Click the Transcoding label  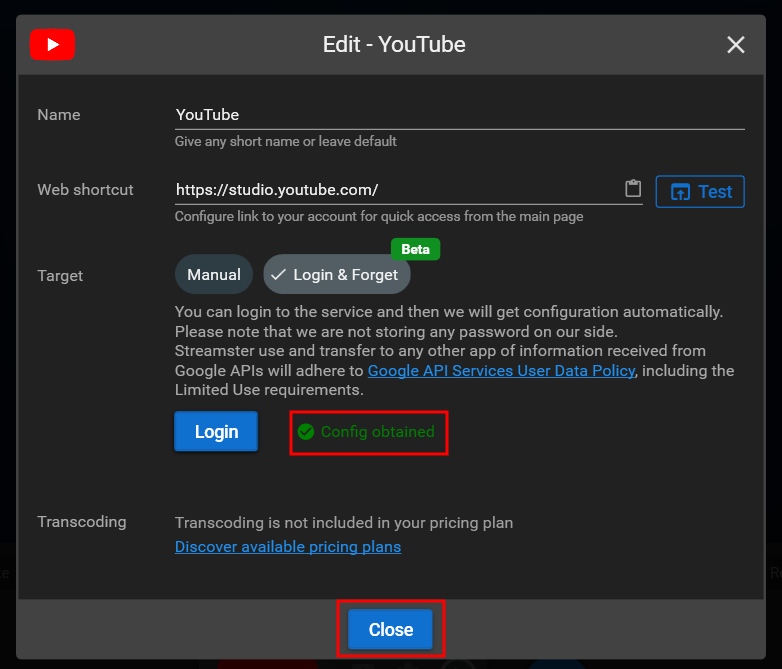[x=82, y=522]
